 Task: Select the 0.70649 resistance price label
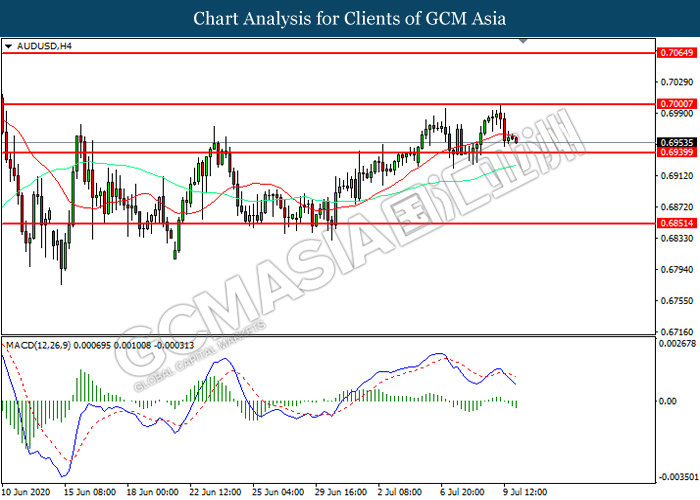677,53
